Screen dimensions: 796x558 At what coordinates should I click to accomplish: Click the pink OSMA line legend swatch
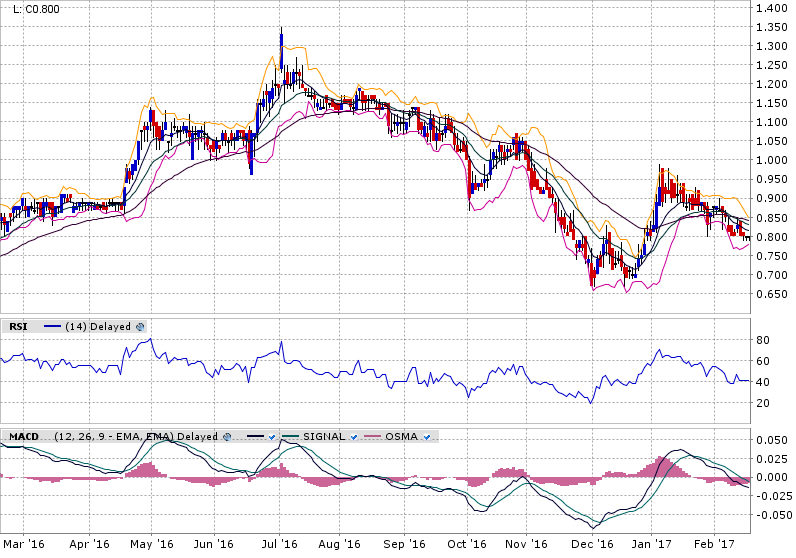(372, 437)
